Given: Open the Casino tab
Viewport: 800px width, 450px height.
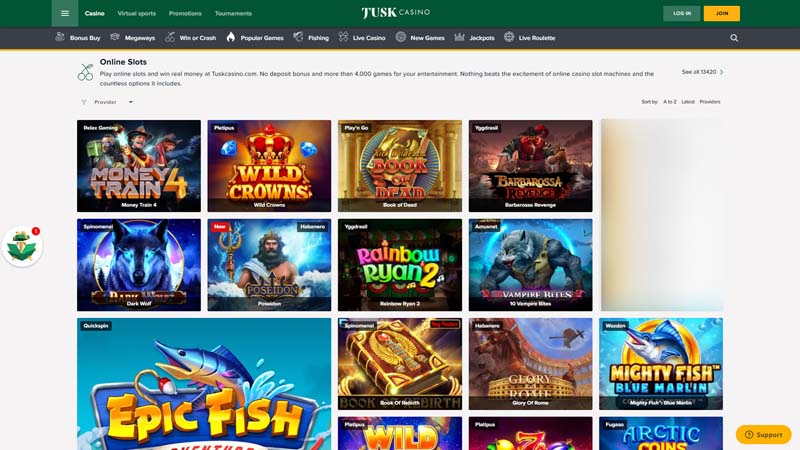Looking at the screenshot, I should (94, 13).
